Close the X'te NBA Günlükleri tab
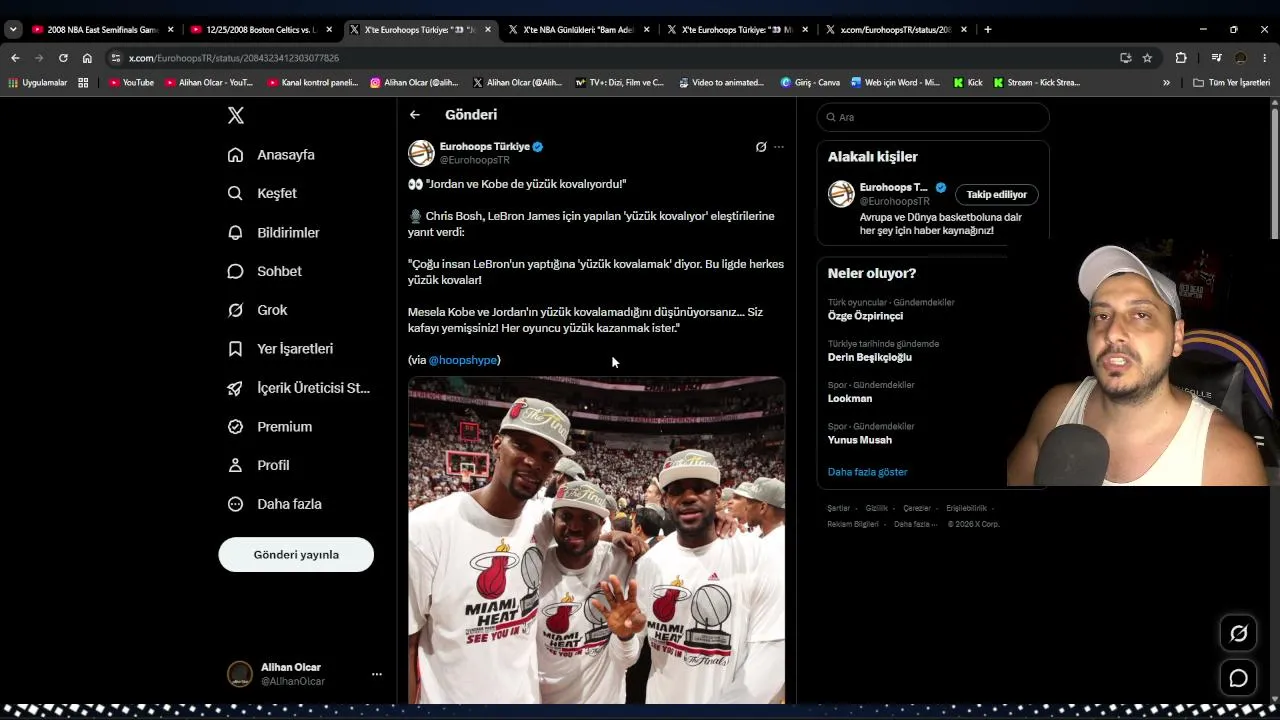1280x720 pixels. coord(647,30)
